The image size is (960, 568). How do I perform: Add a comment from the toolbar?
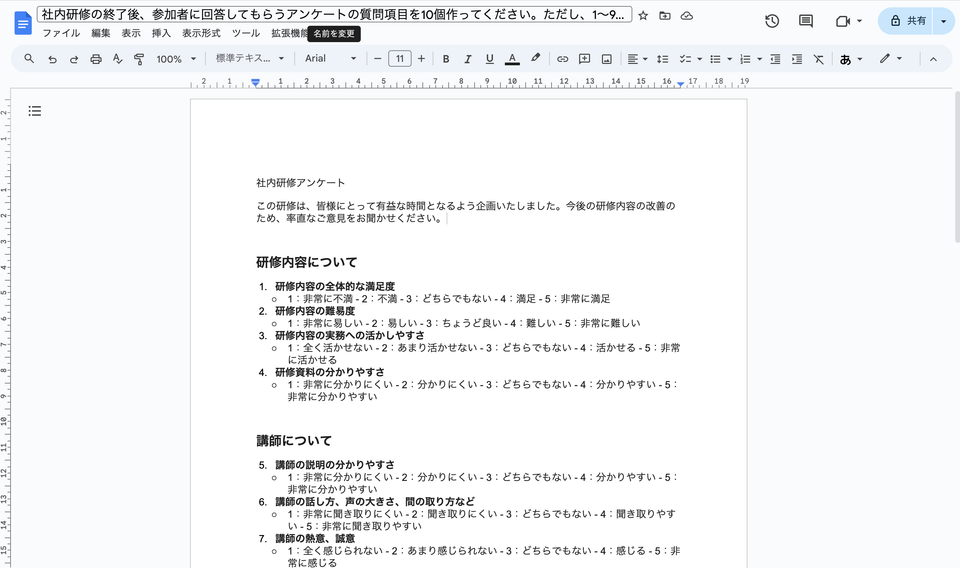(585, 59)
